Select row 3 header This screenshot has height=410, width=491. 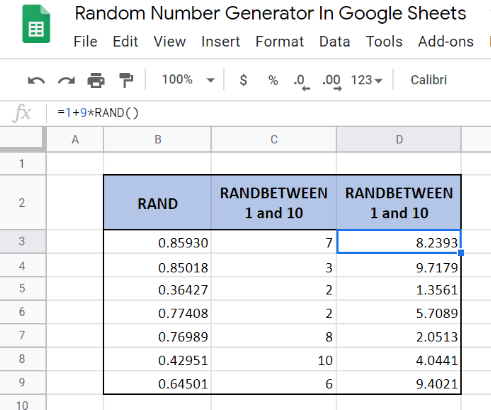pos(22,241)
